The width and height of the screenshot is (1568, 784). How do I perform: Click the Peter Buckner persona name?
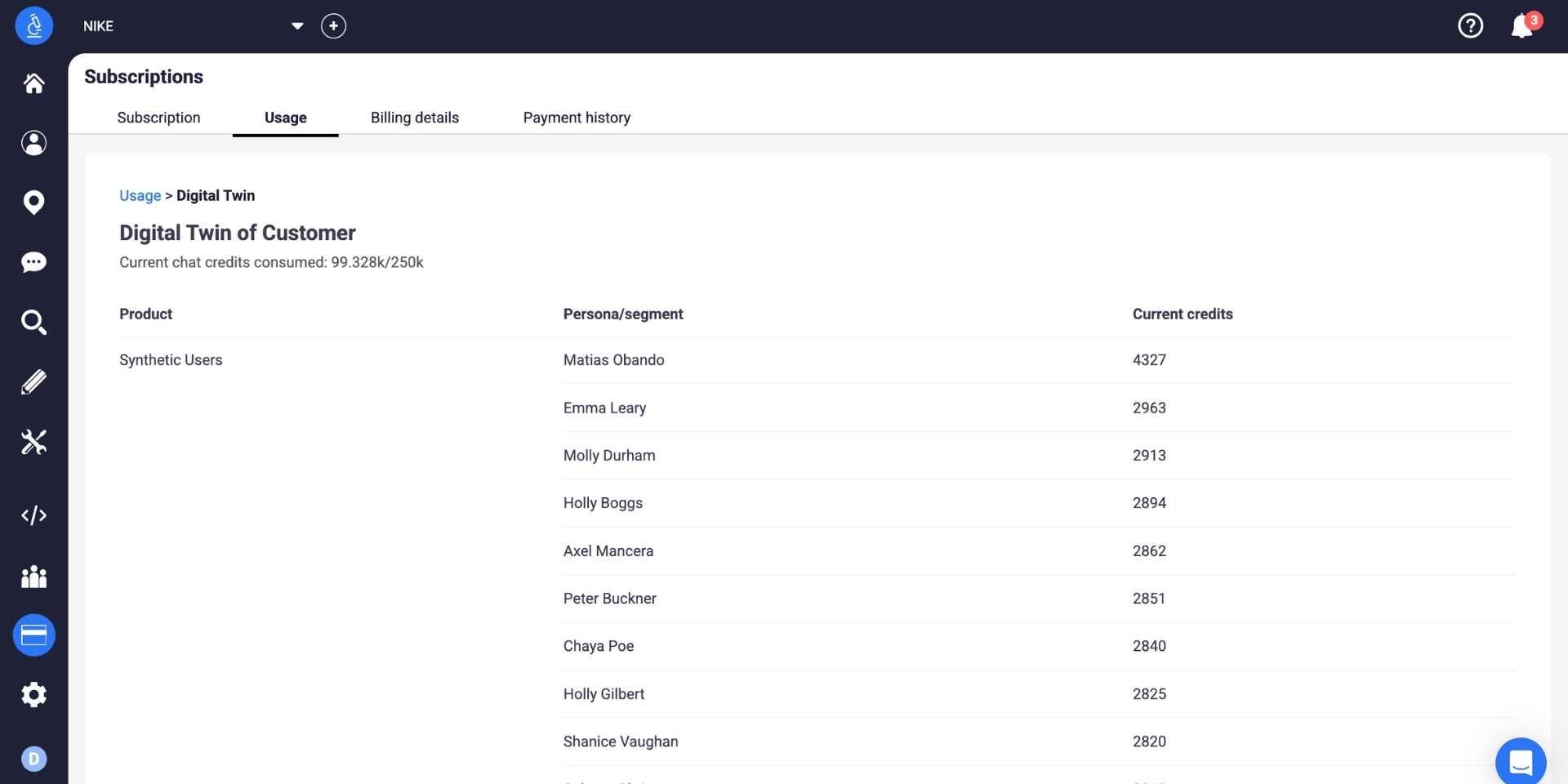click(x=610, y=599)
